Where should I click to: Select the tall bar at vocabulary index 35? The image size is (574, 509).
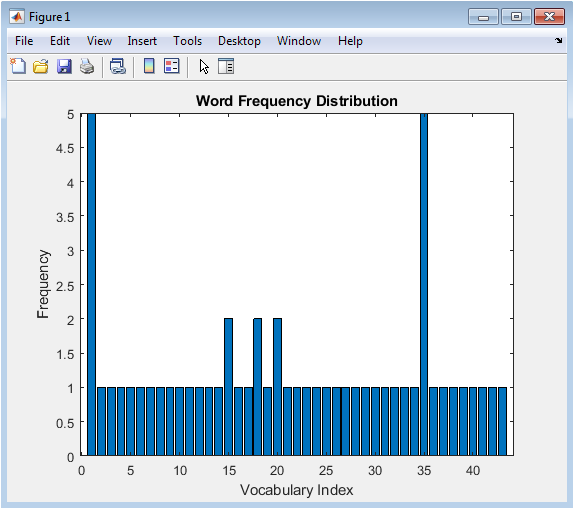coord(424,285)
